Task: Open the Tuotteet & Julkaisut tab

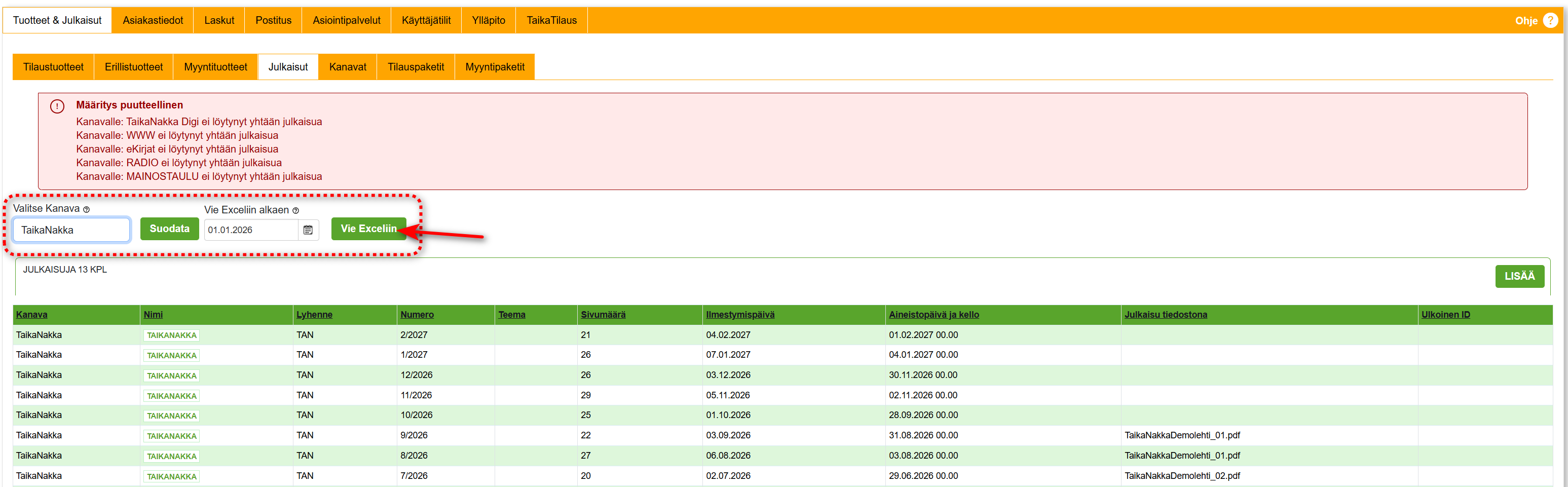Action: [x=57, y=20]
